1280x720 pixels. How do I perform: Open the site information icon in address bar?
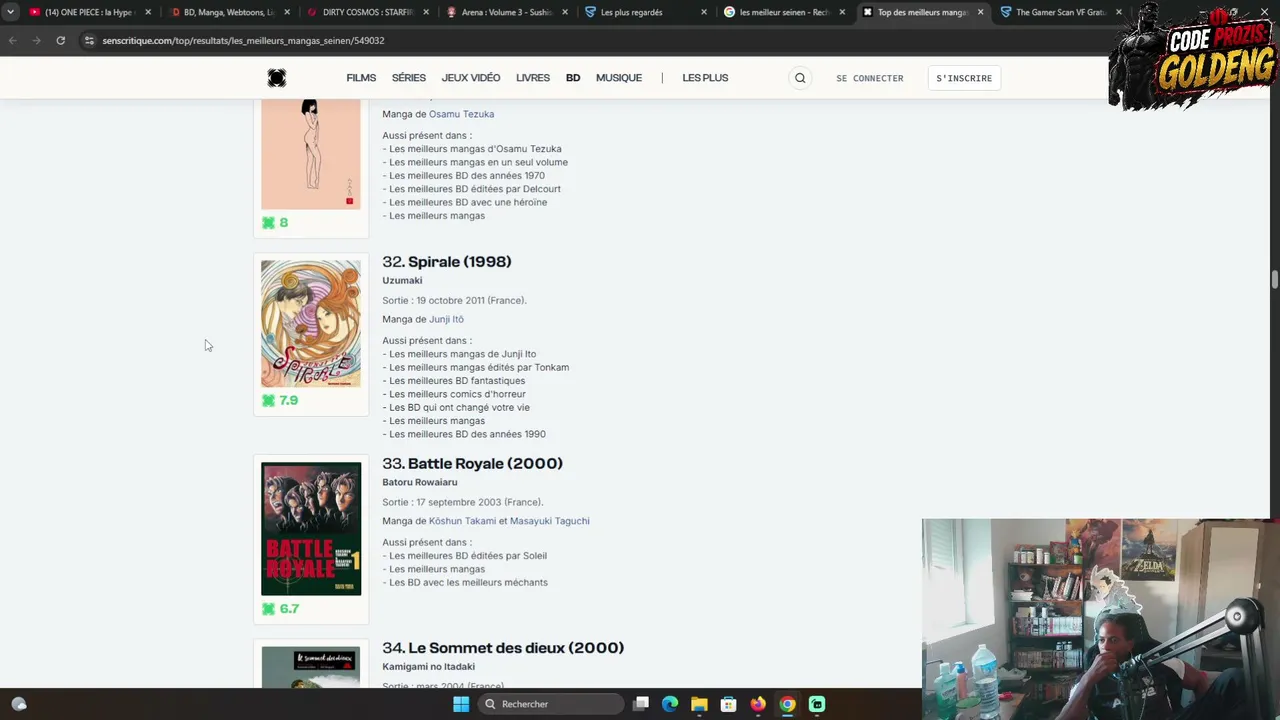click(89, 41)
